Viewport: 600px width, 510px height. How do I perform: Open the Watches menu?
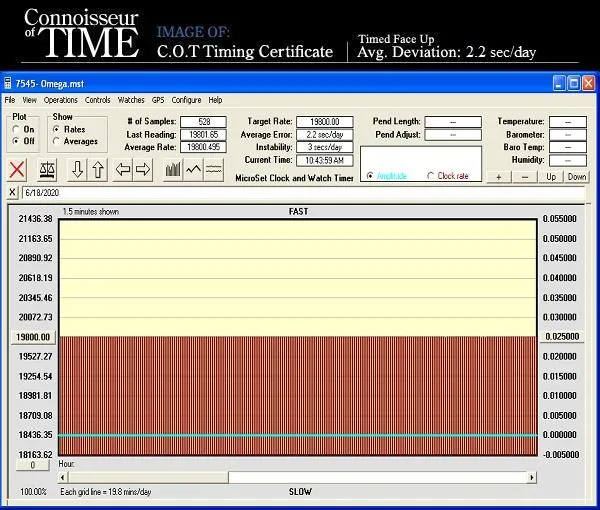pos(131,100)
